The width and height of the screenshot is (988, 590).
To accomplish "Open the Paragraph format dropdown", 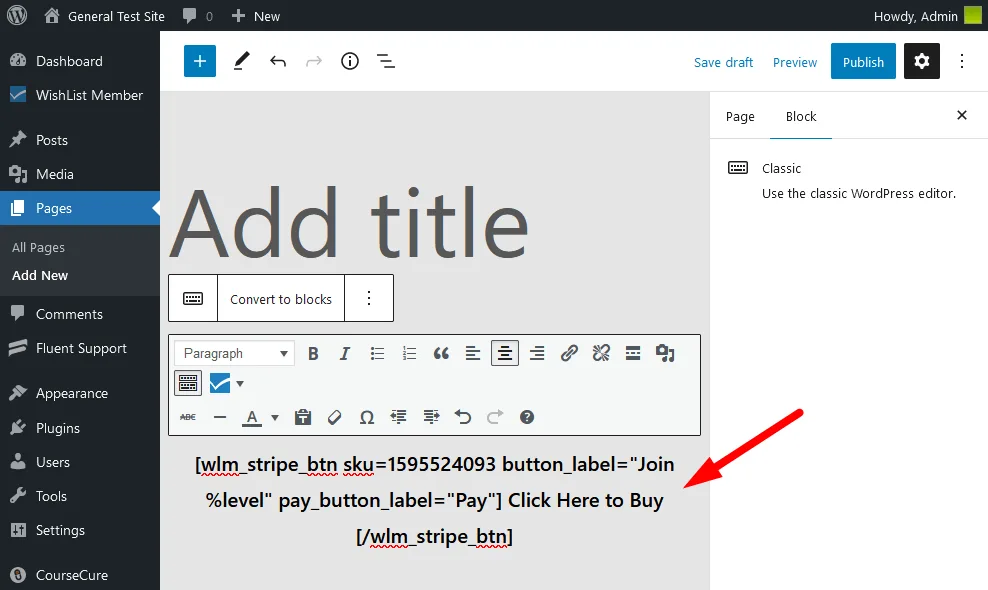I will 234,354.
